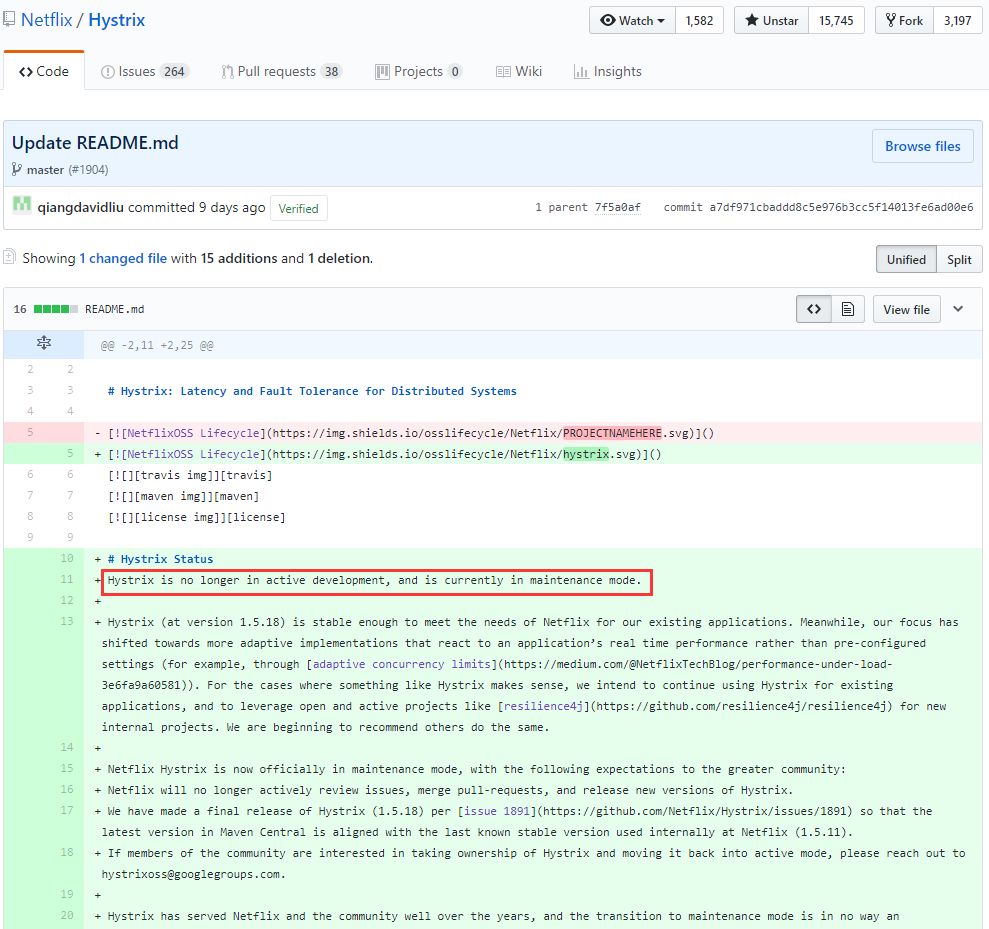This screenshot has width=989, height=929.
Task: Click the diffstat green blocks indicator
Action: coord(56,309)
